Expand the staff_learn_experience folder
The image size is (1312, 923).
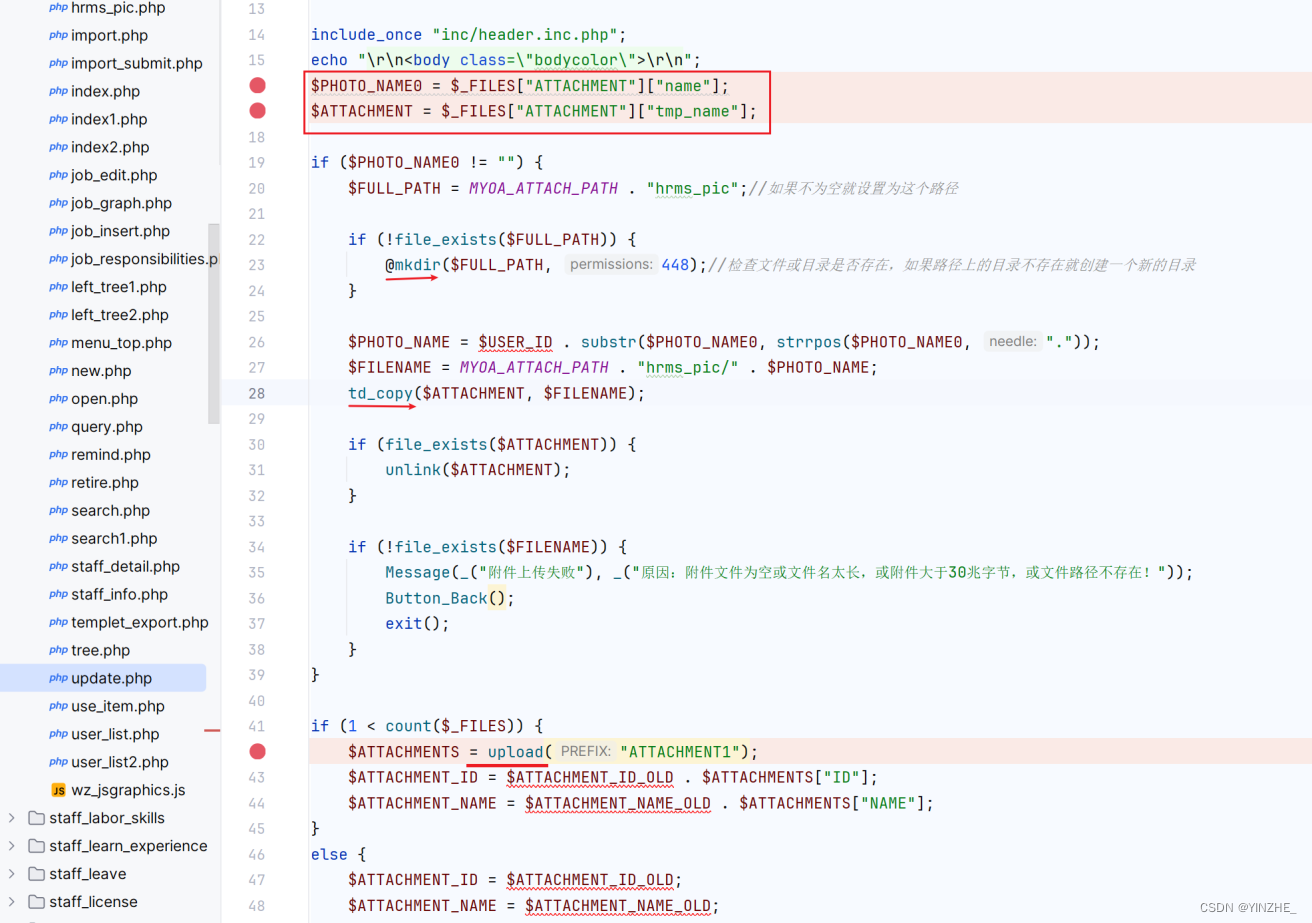click(x=12, y=846)
